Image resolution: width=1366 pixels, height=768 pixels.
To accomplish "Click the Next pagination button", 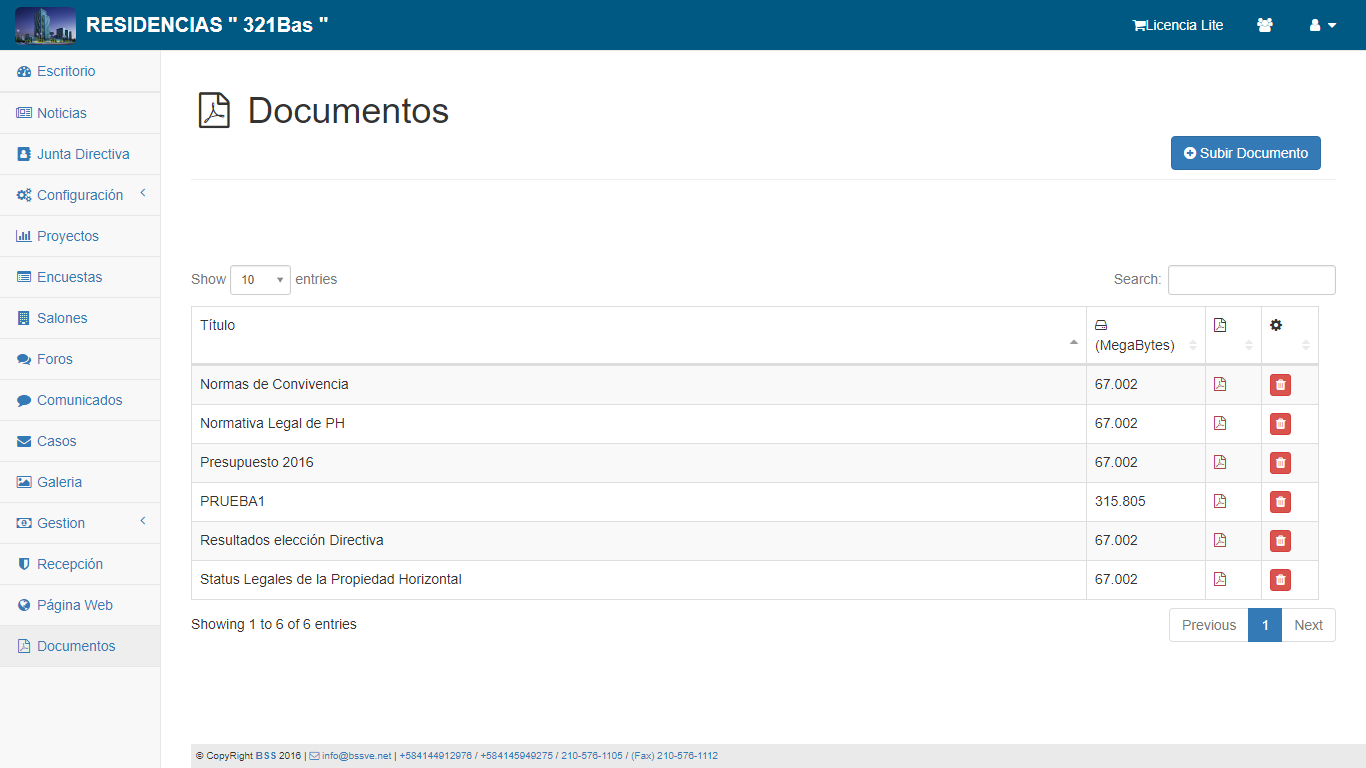I will point(1308,625).
